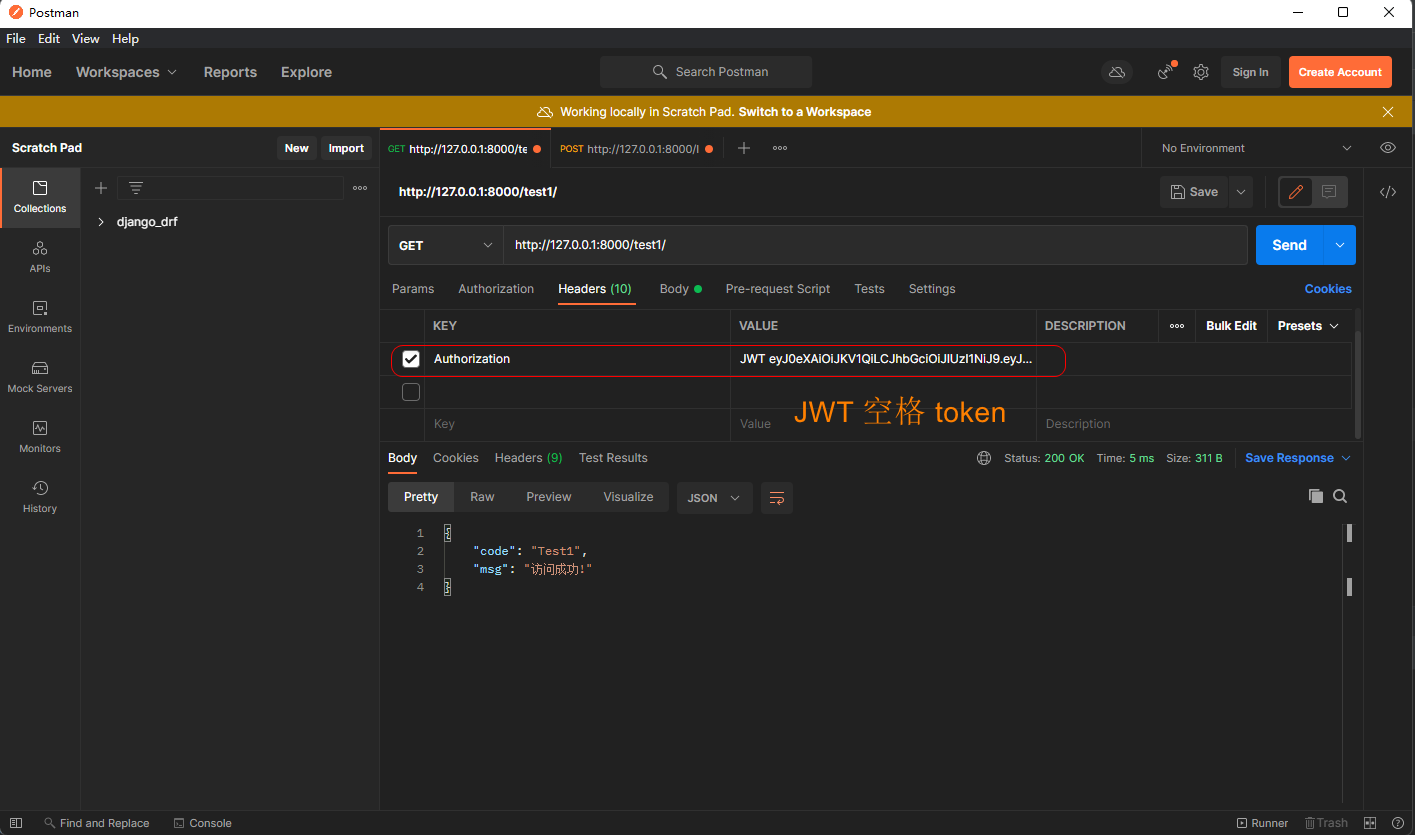The image size is (1415, 835).
Task: Open the Save dropdown arrow
Action: point(1241,192)
